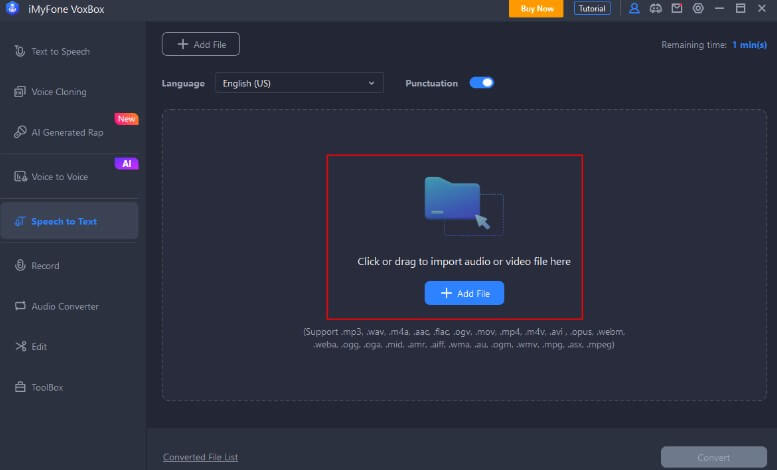777x470 pixels.
Task: Click the 1 min(s) remaining time value
Action: pos(749,45)
